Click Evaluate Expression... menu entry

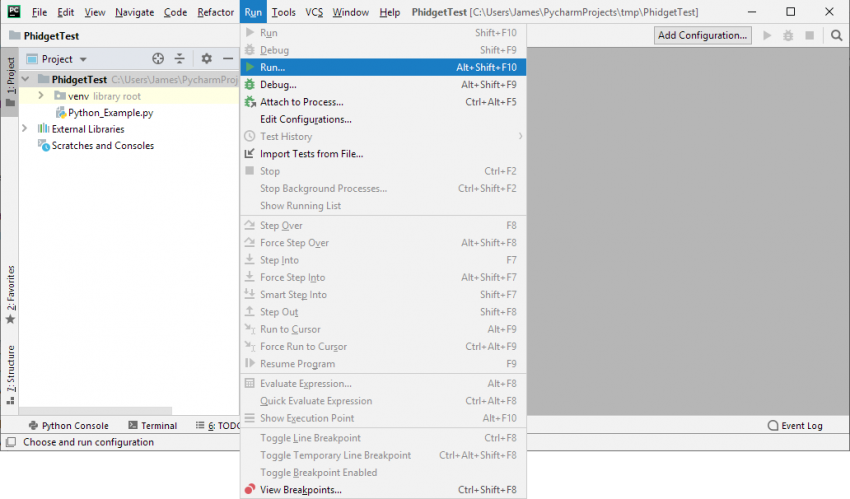click(383, 384)
